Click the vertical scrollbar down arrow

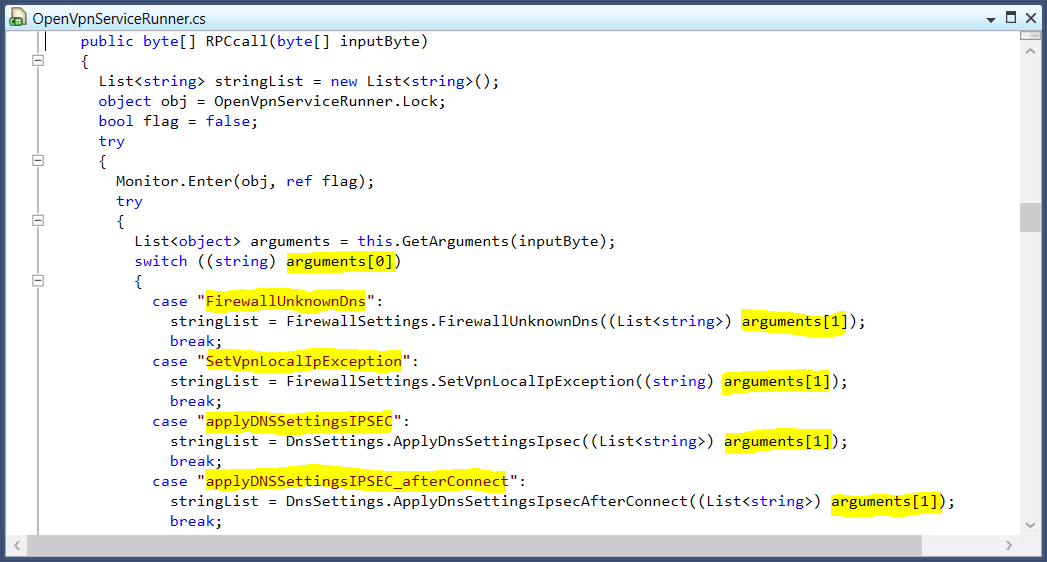tap(1030, 525)
